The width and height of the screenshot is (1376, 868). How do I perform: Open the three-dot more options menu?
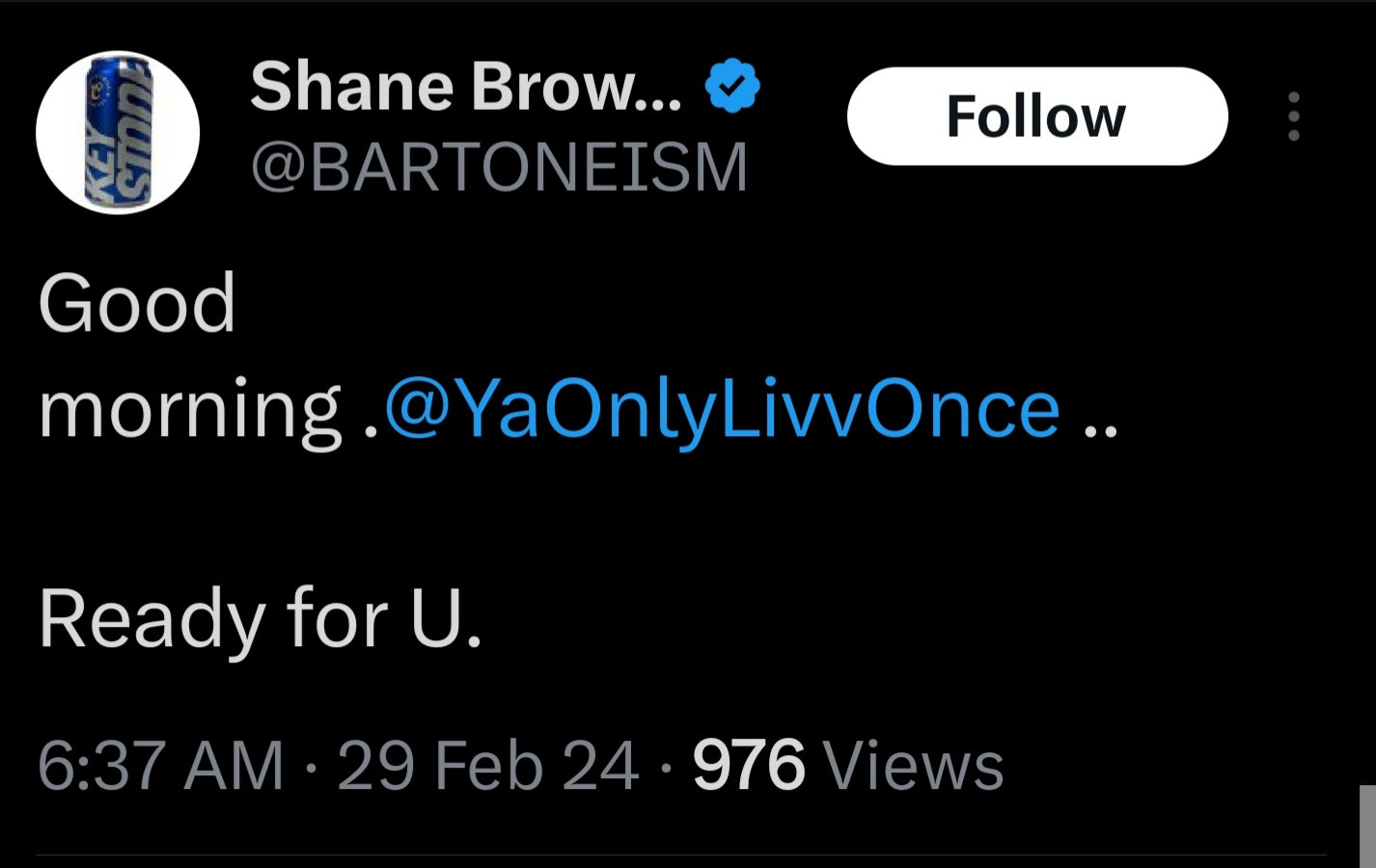click(x=1293, y=117)
